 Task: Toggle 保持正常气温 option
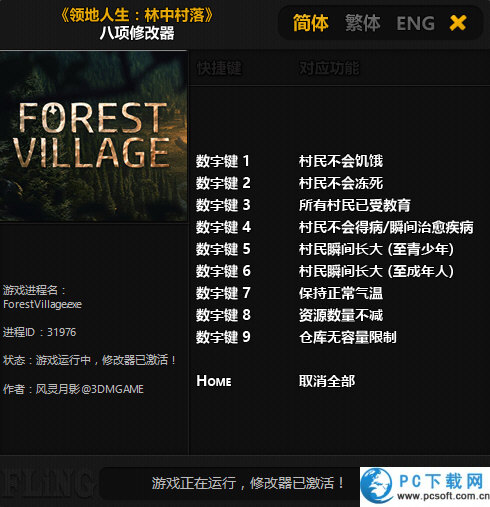coord(341,293)
